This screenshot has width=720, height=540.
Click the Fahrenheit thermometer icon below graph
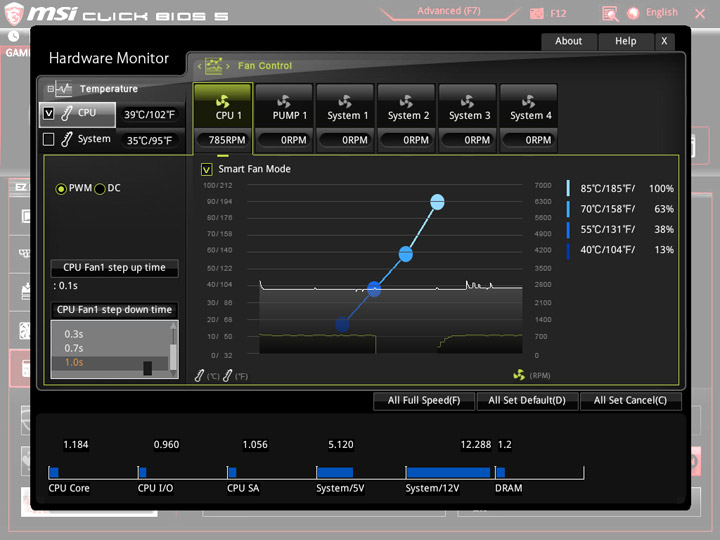click(x=227, y=376)
